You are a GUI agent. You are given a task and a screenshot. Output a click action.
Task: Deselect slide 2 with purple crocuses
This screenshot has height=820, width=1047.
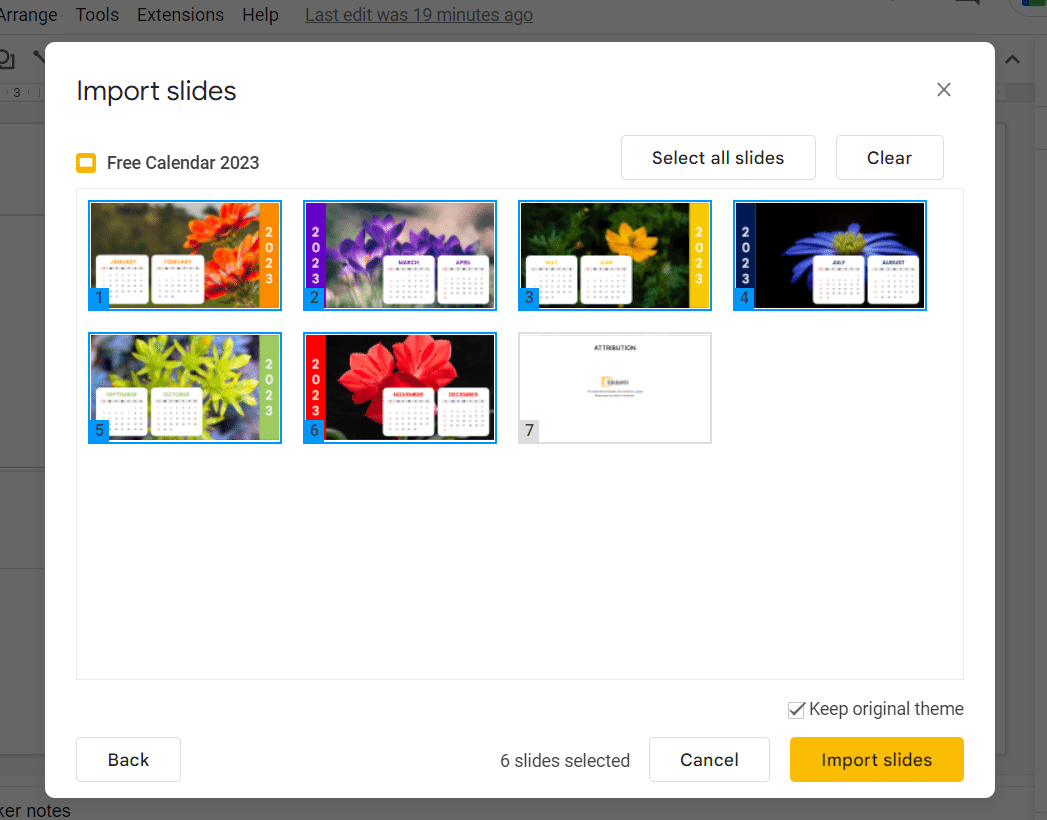400,255
